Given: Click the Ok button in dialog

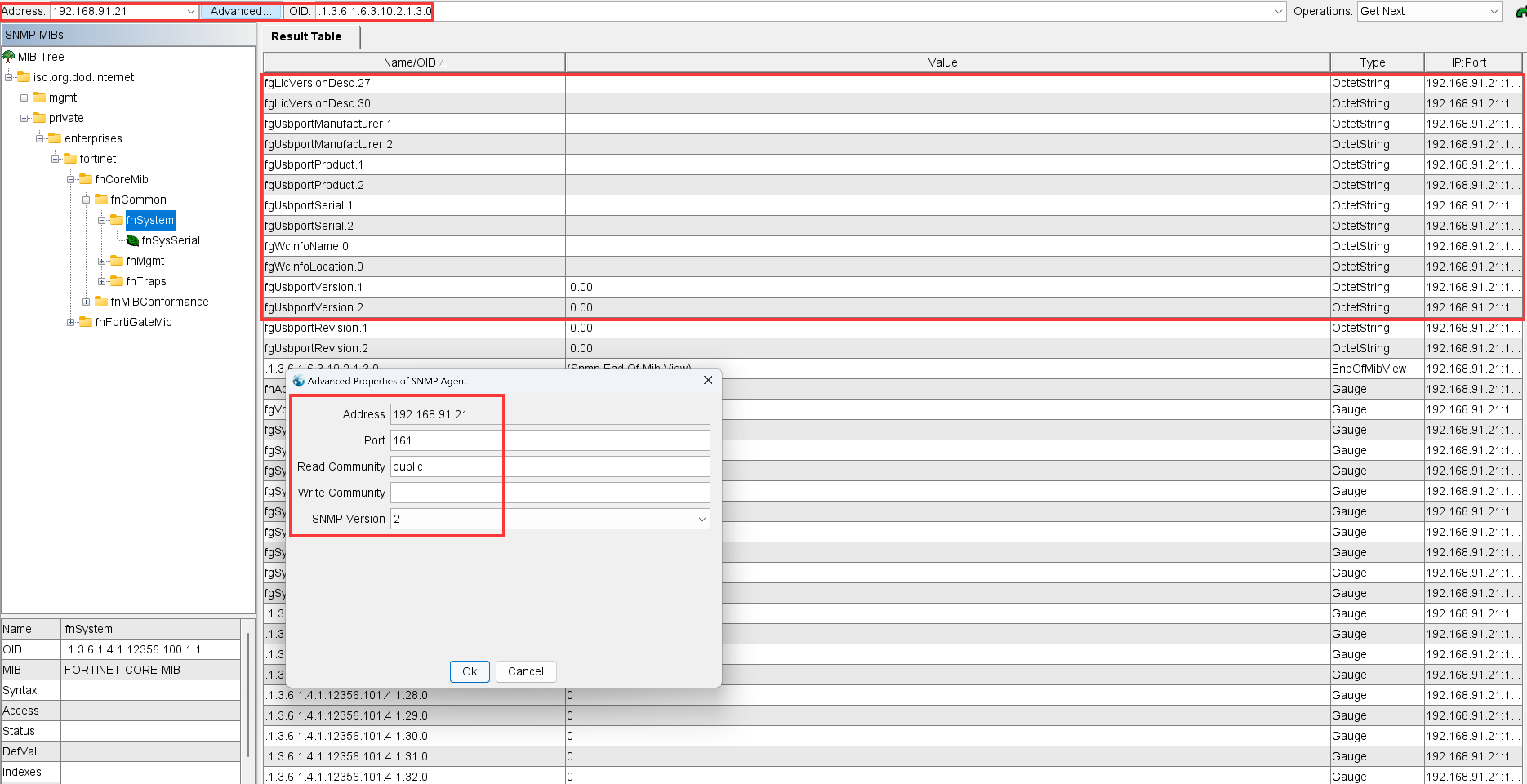Looking at the screenshot, I should (x=469, y=671).
